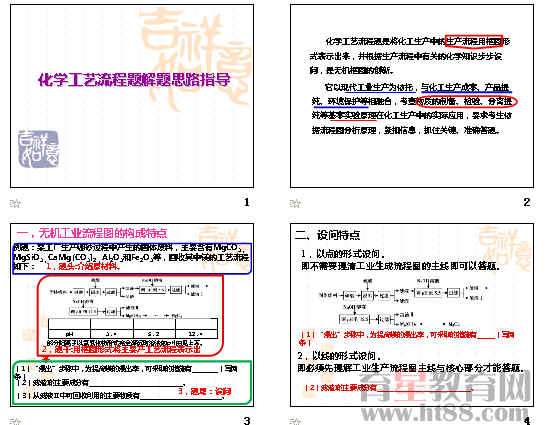Open slide 1 title thumbnail

click(132, 96)
